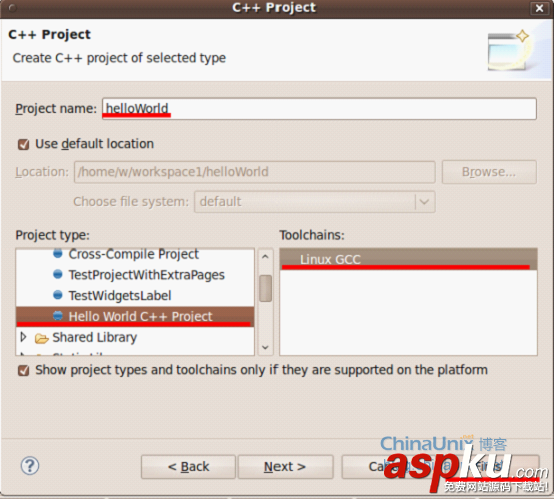554x499 pixels.
Task: Click the Project type scrollbar down arrow
Action: [x=265, y=347]
